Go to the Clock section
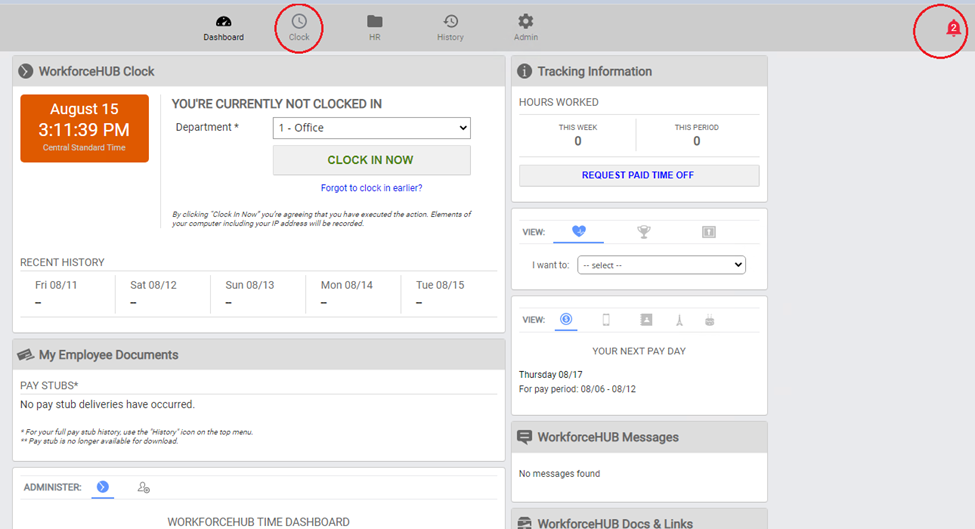The width and height of the screenshot is (975, 529). 299,29
